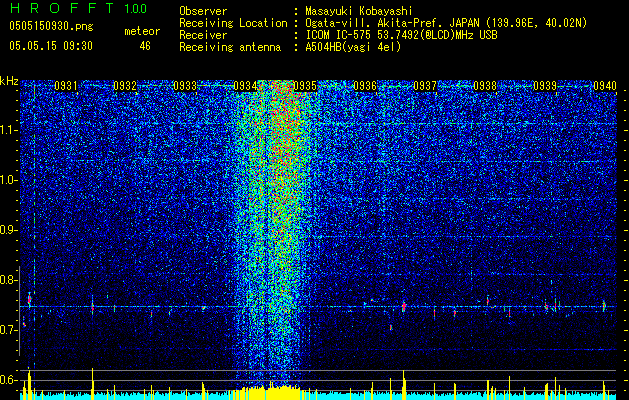Click the 0933 time marker

click(x=185, y=86)
